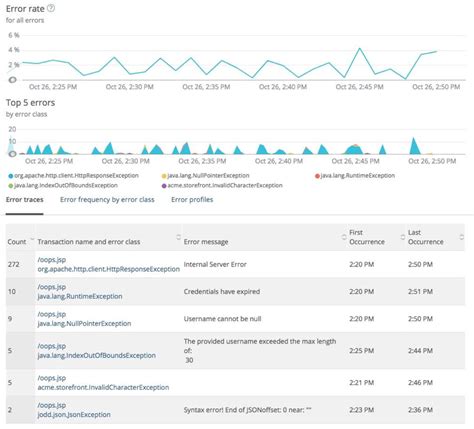This screenshot has height=429, width=474.
Task: Open java.lang.NullPointerException error trace link
Action: click(x=84, y=324)
